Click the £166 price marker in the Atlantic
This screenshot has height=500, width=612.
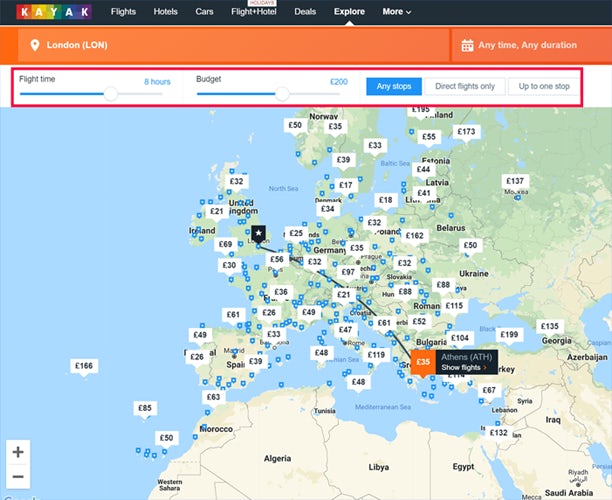[x=84, y=367]
